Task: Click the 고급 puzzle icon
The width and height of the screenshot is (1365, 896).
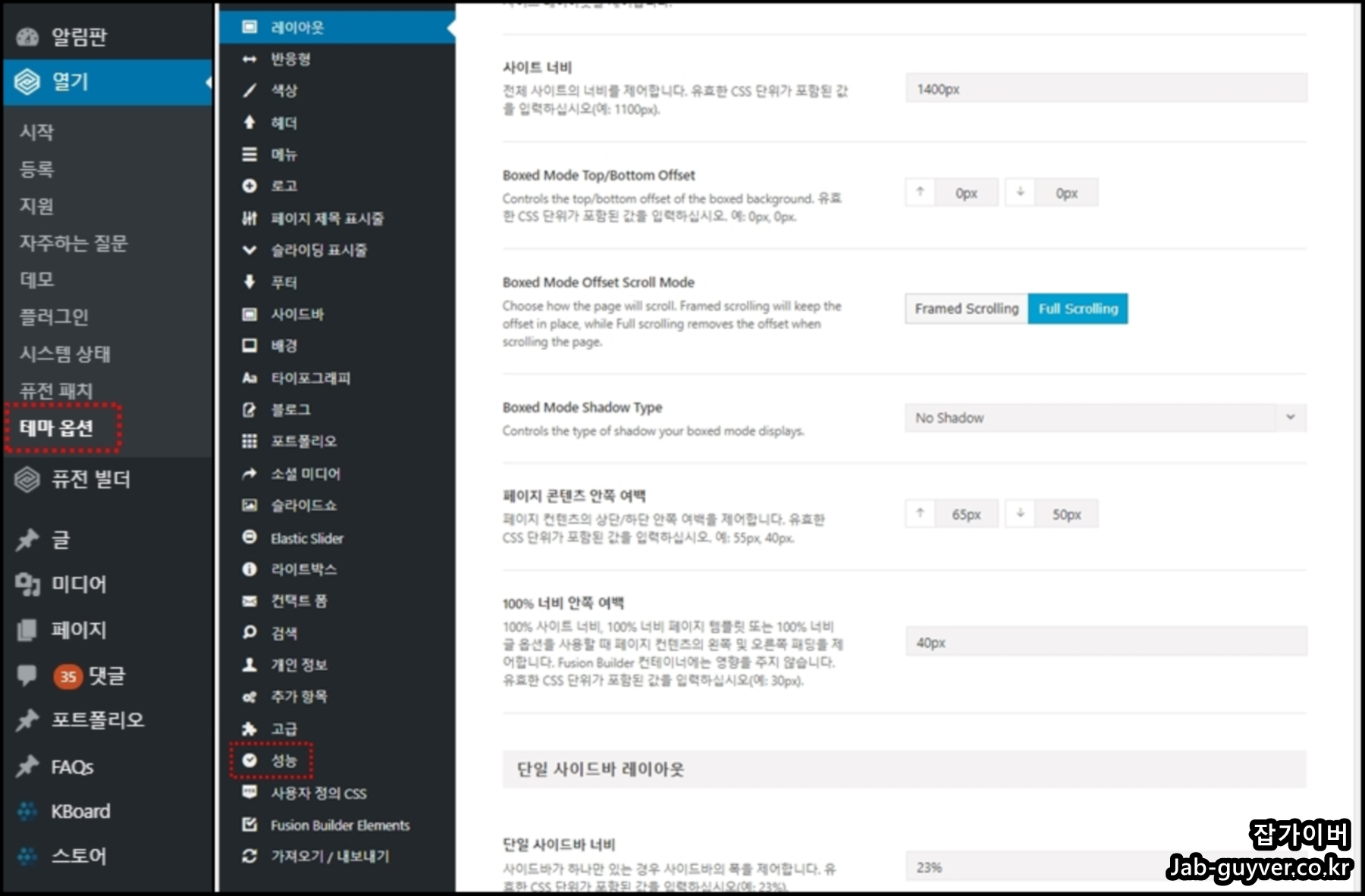Action: tap(249, 728)
